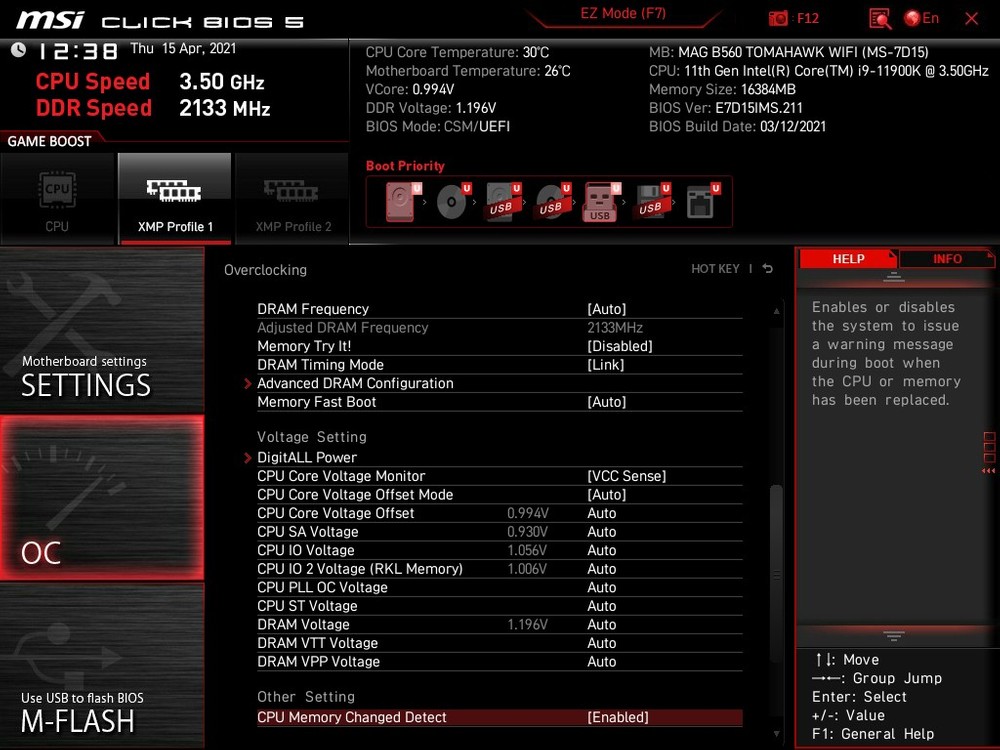Switch to EZ Mode (F7)
1000x750 pixels.
(623, 14)
